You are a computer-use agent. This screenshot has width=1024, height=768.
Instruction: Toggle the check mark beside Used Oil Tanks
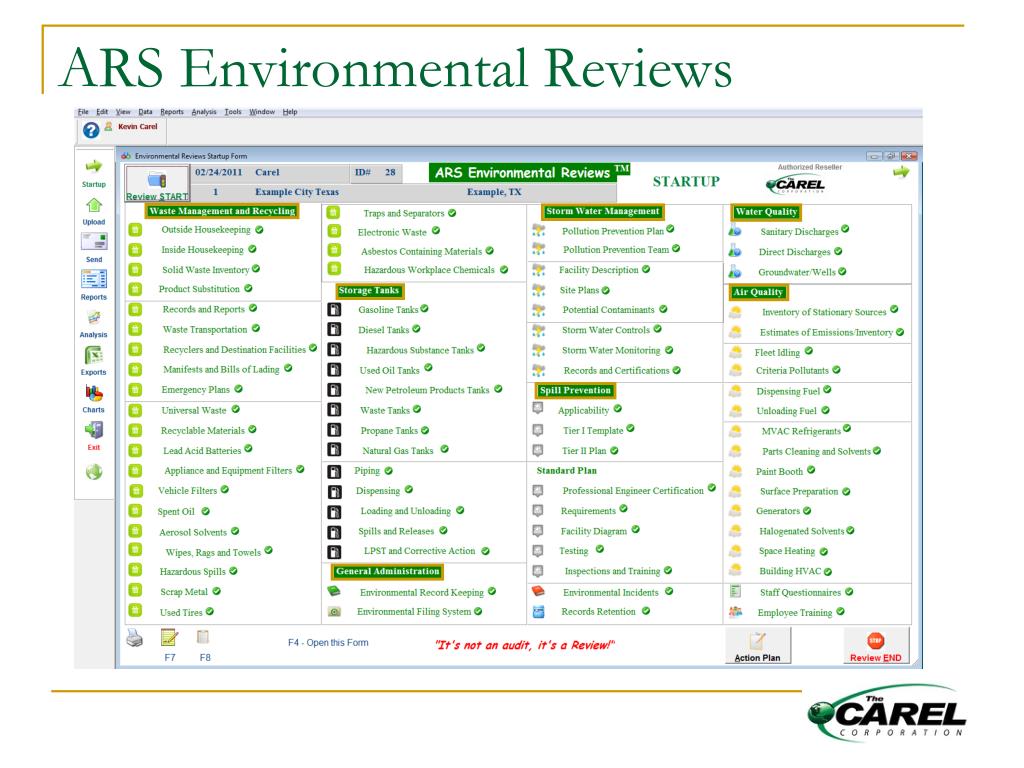(x=428, y=368)
